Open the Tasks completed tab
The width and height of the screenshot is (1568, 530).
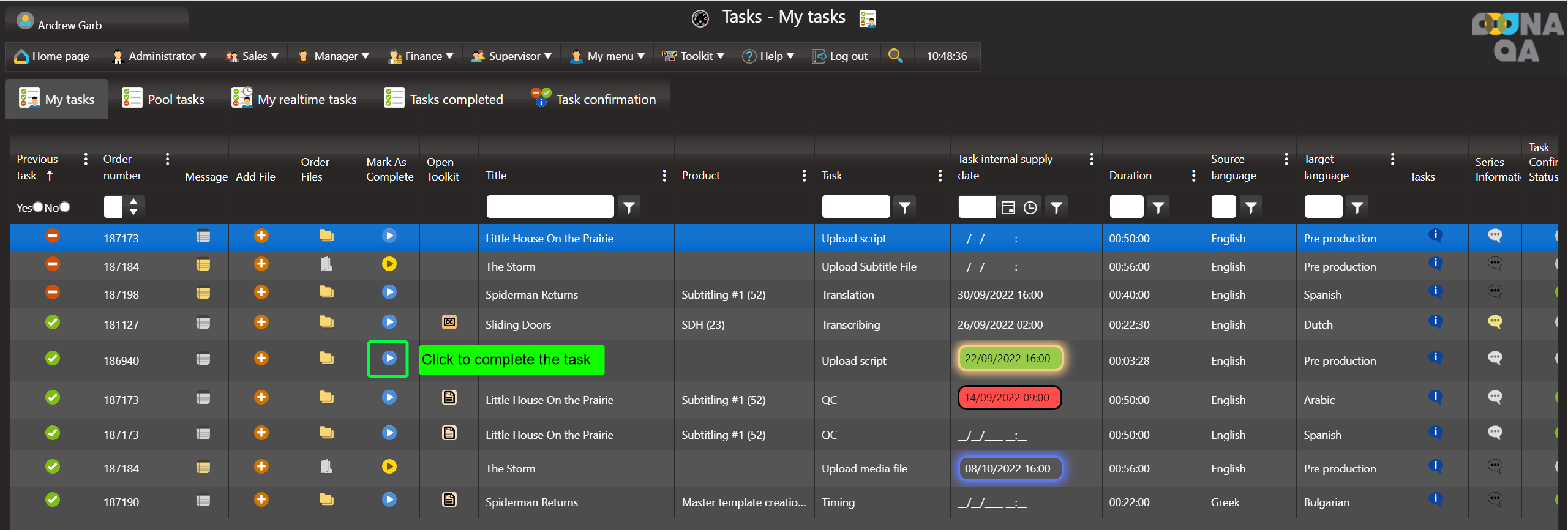[x=444, y=99]
